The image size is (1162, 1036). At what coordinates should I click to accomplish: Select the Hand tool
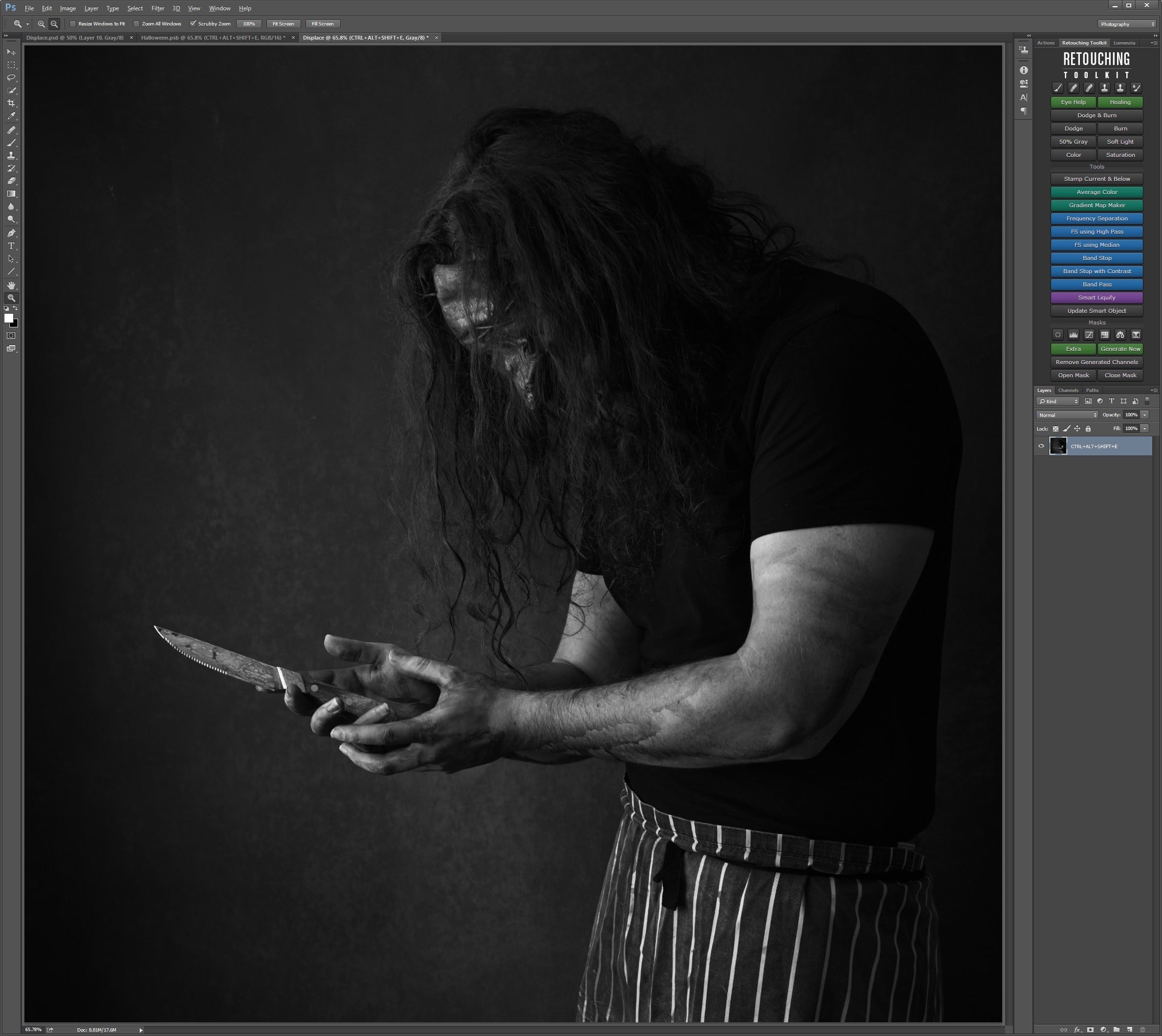click(x=11, y=285)
